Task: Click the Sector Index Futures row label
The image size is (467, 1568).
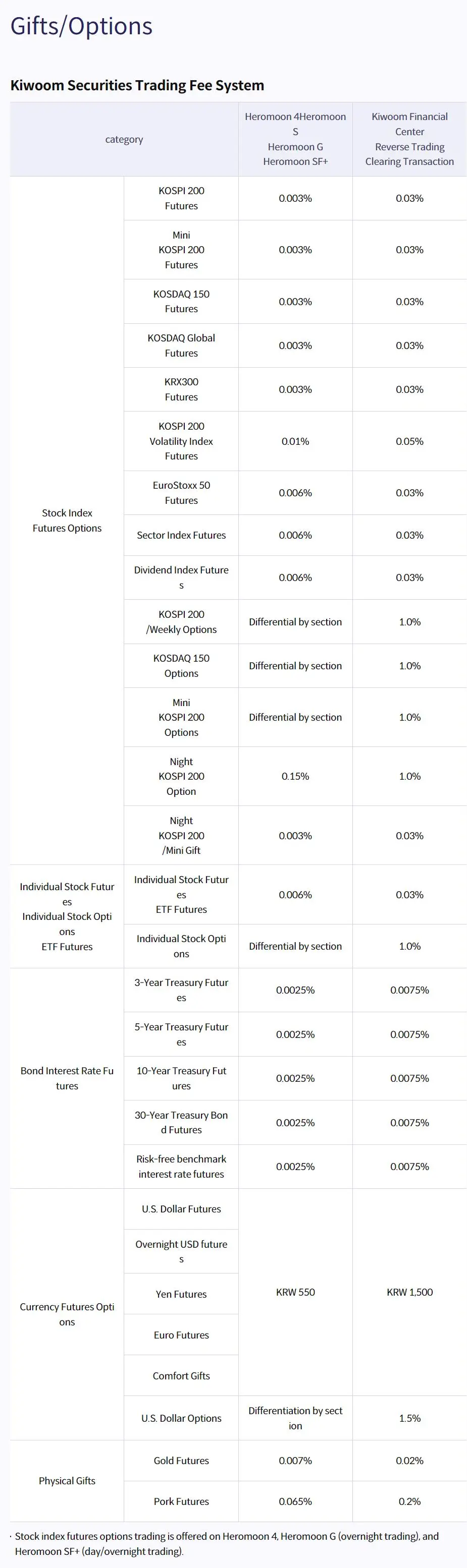Action: (181, 535)
